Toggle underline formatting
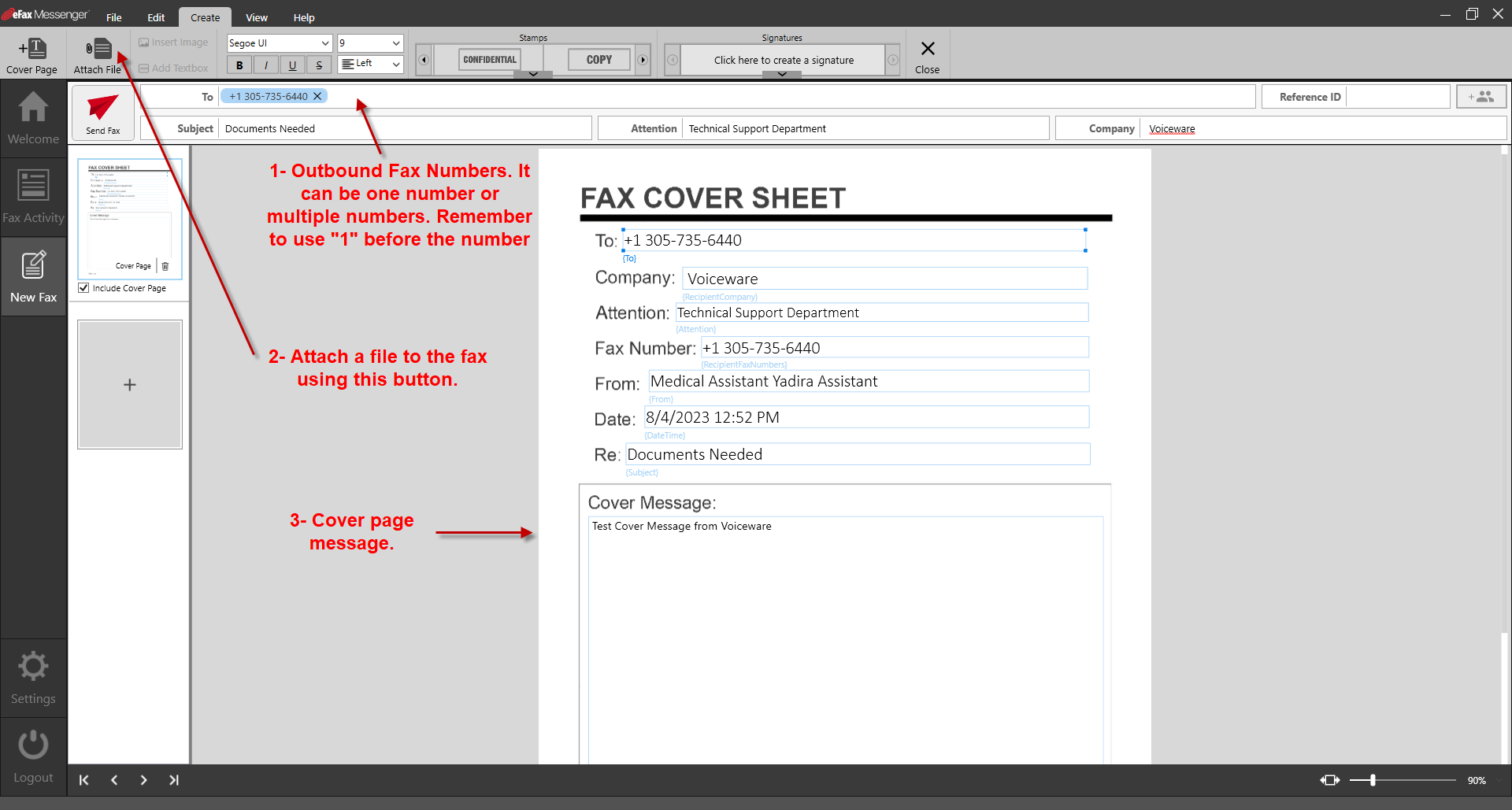 (292, 65)
